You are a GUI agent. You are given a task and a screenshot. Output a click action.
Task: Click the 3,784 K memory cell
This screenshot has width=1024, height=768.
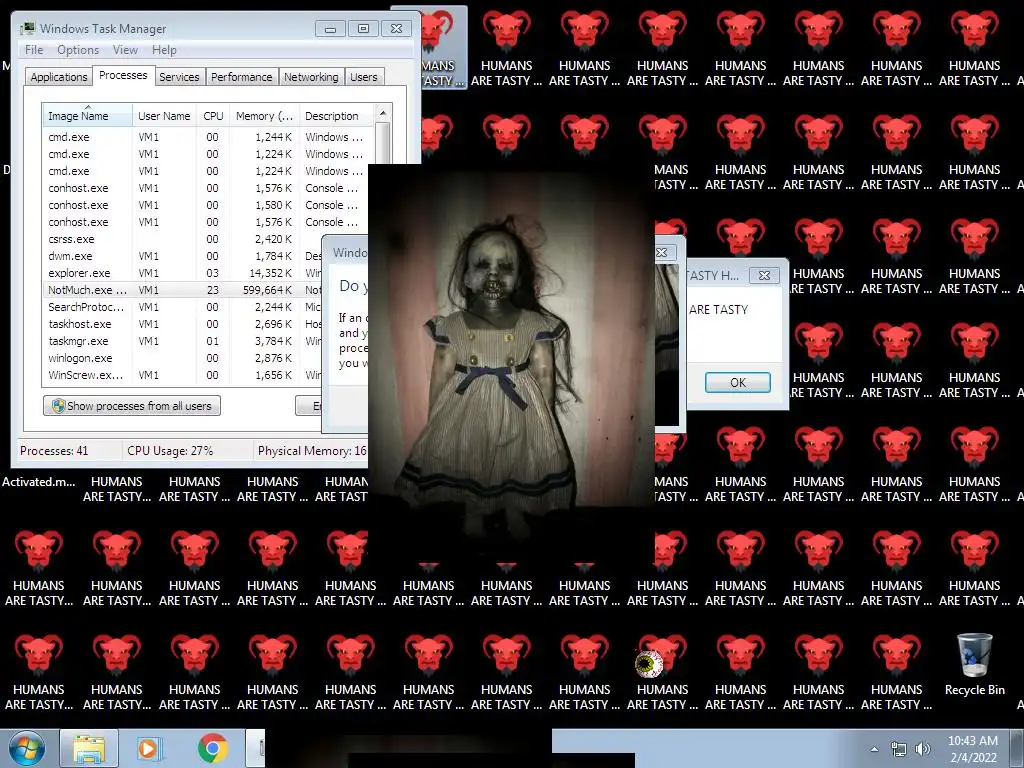[x=273, y=341]
